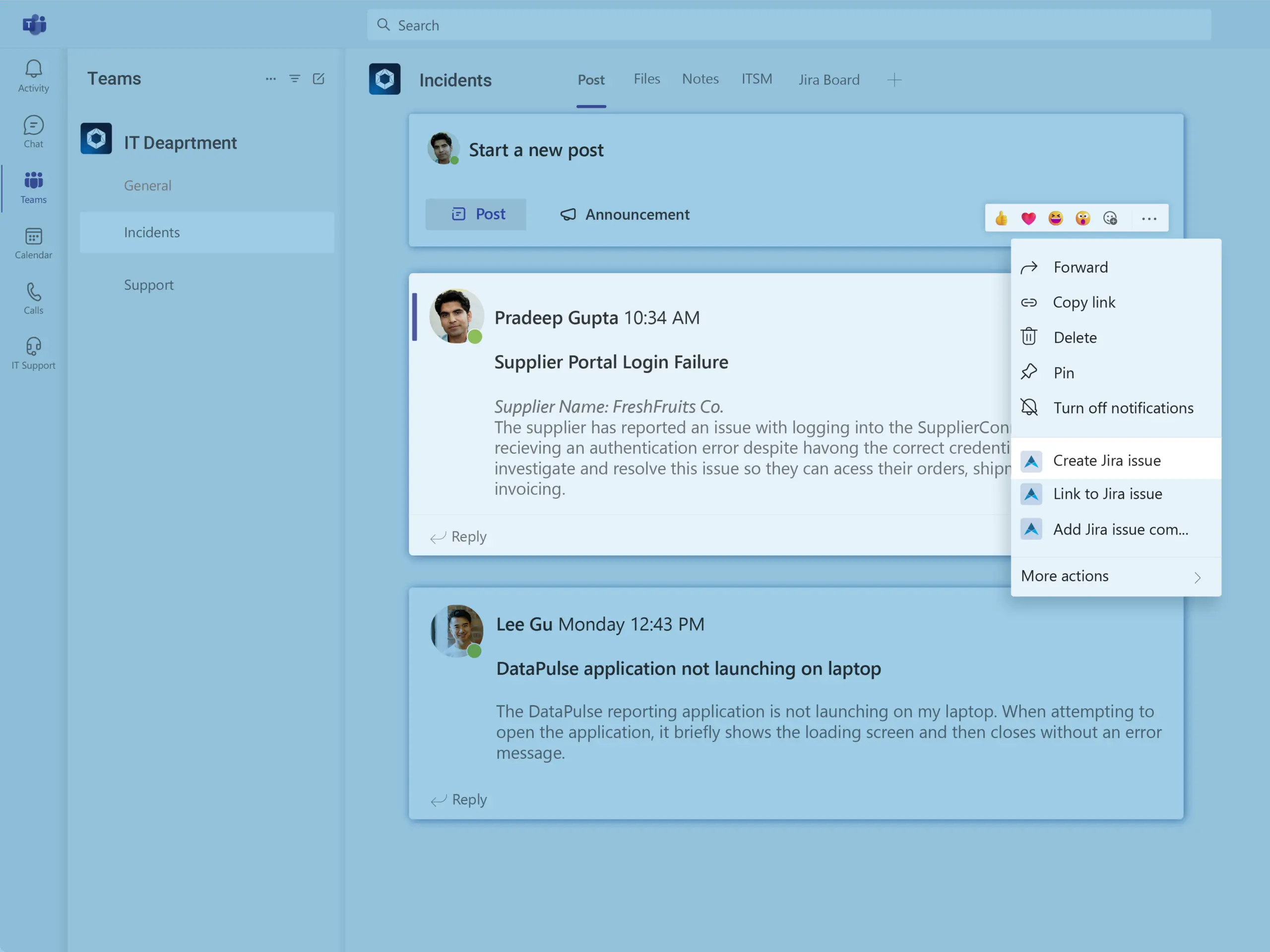Screen dimensions: 1270x952
Task: Click the filter teams icon
Action: (295, 79)
